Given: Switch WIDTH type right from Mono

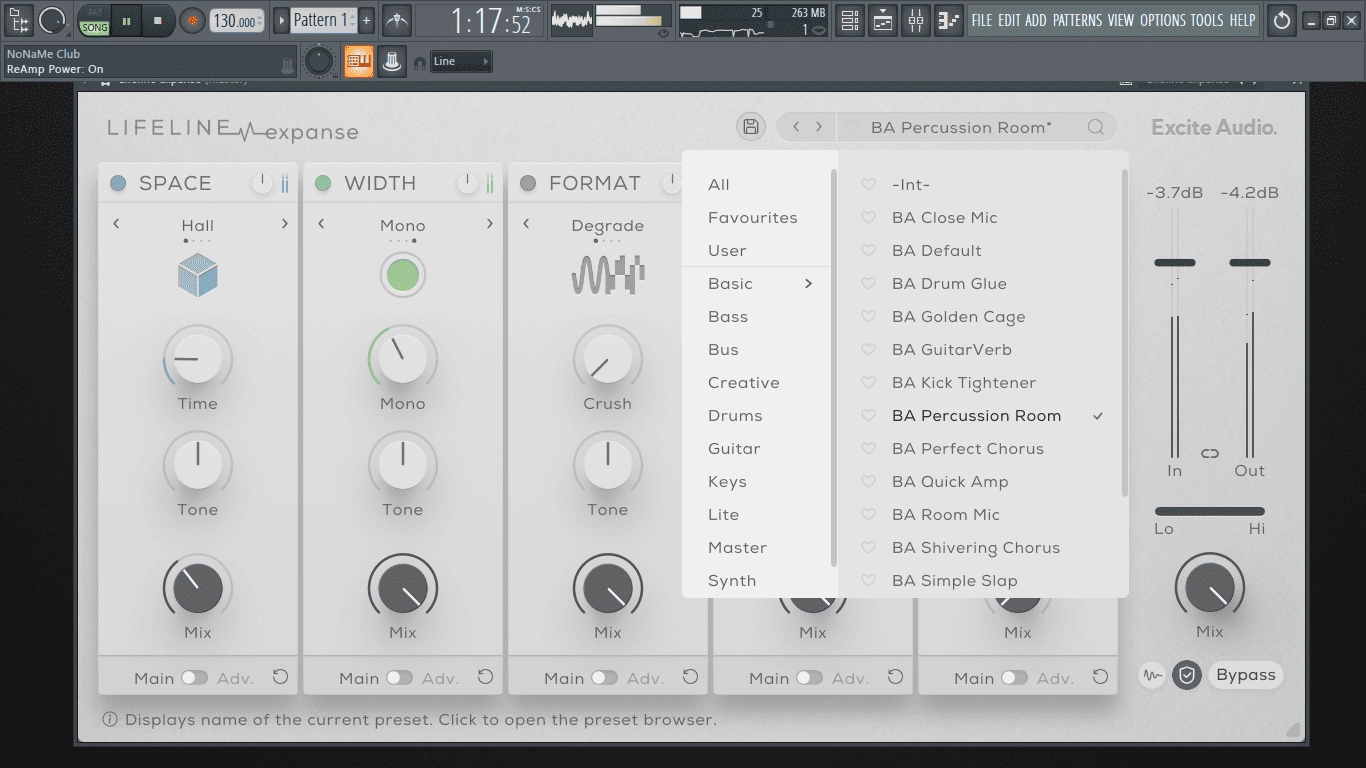Looking at the screenshot, I should (490, 224).
